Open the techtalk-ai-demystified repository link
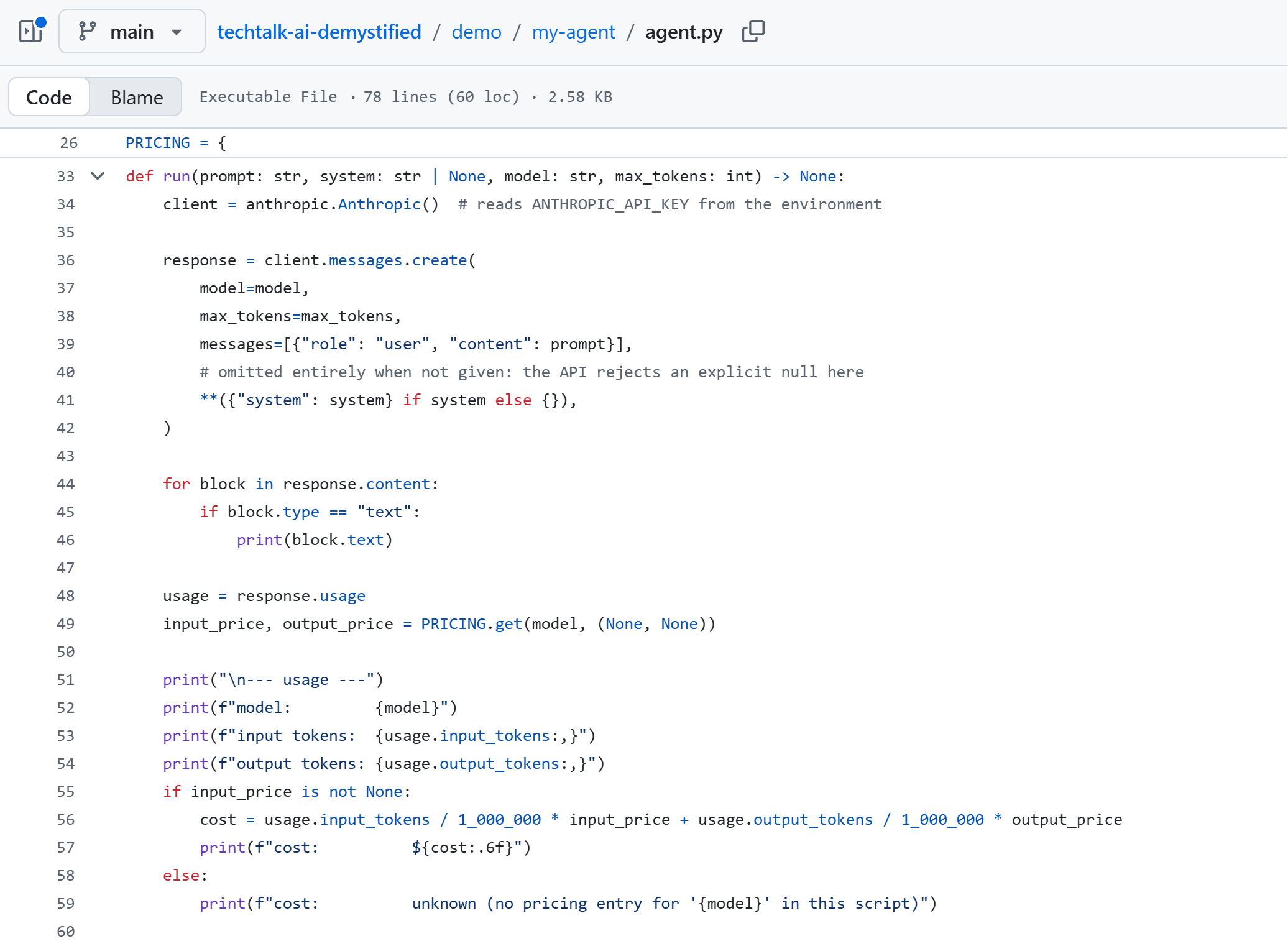The image size is (1288, 941). tap(319, 32)
